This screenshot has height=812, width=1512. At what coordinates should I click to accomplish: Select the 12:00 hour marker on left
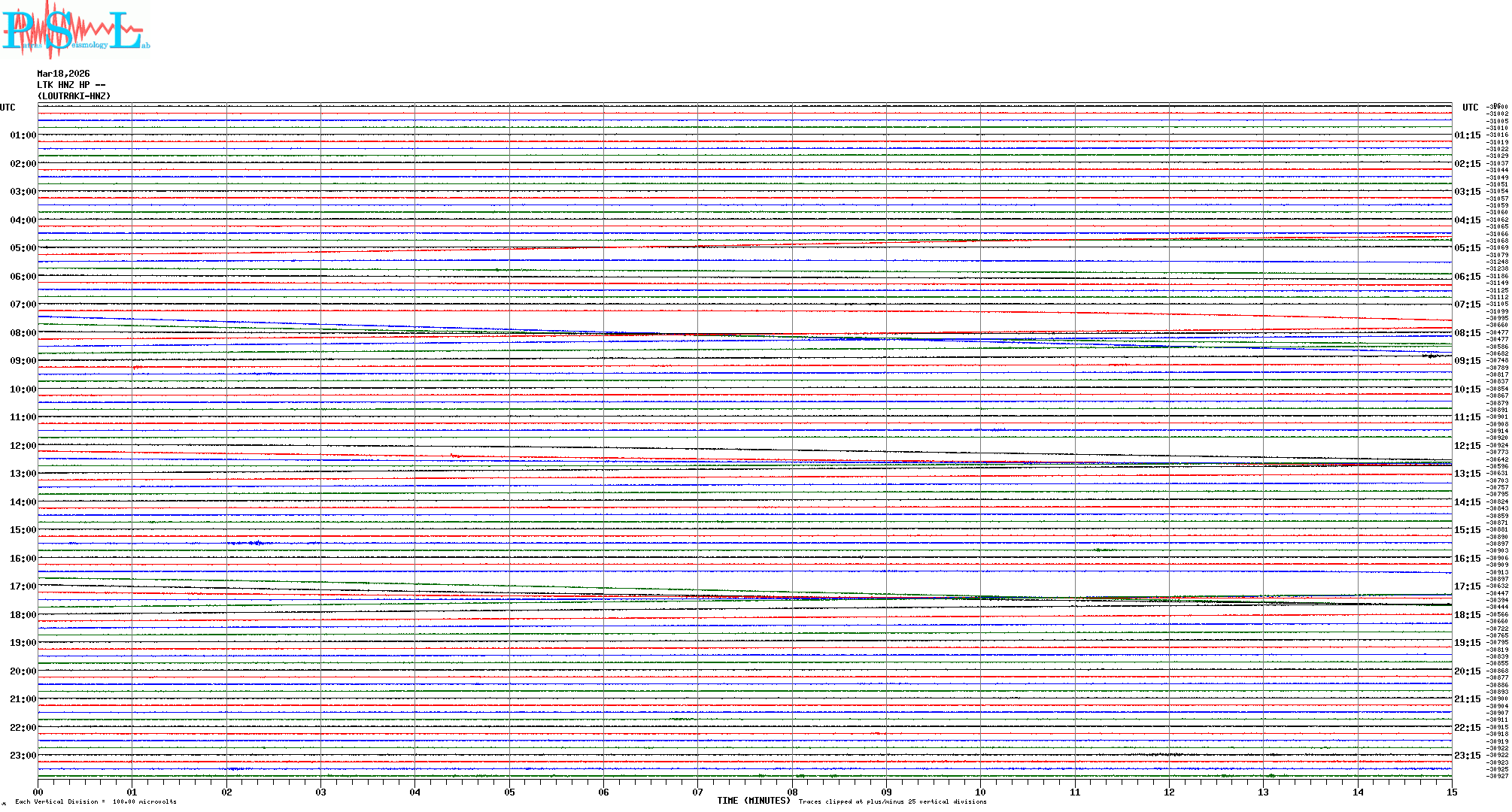click(23, 446)
